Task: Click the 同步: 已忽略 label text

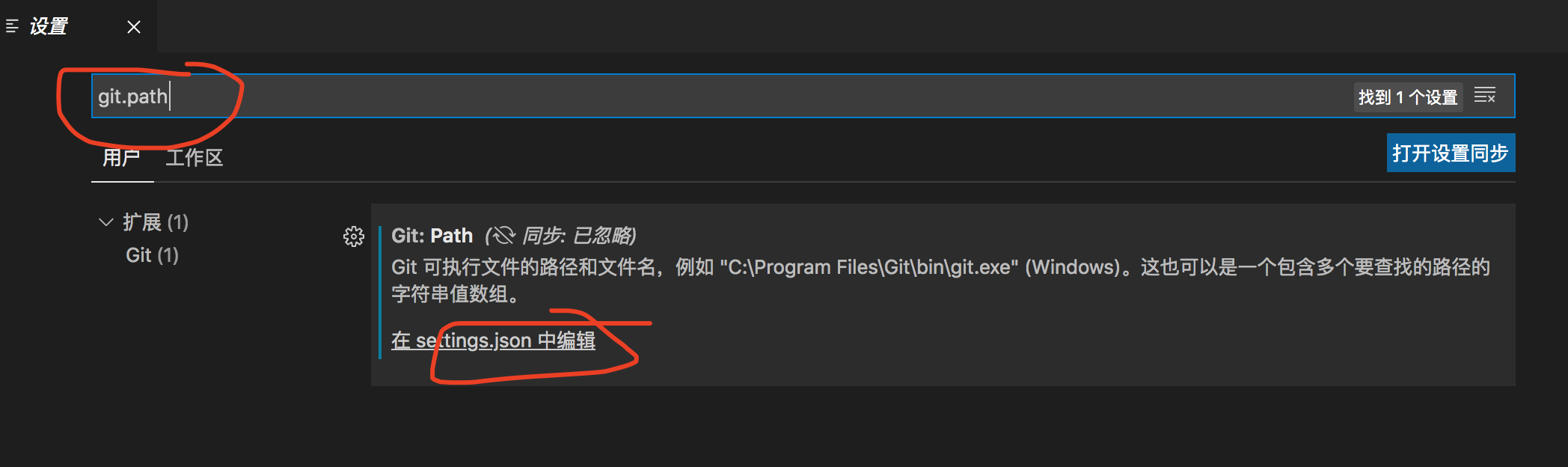Action: coord(576,236)
